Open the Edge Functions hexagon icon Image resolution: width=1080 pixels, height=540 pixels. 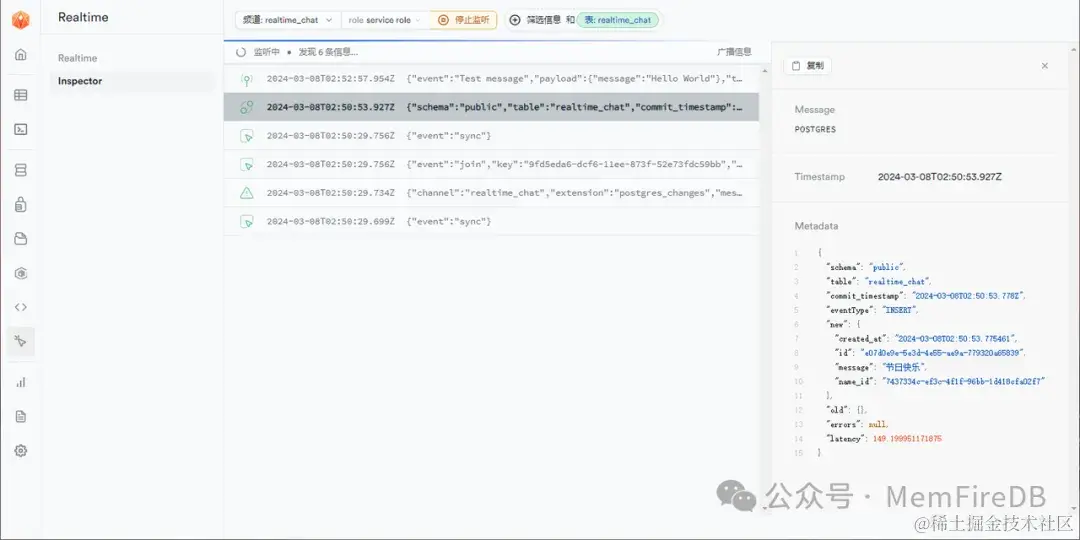21,273
